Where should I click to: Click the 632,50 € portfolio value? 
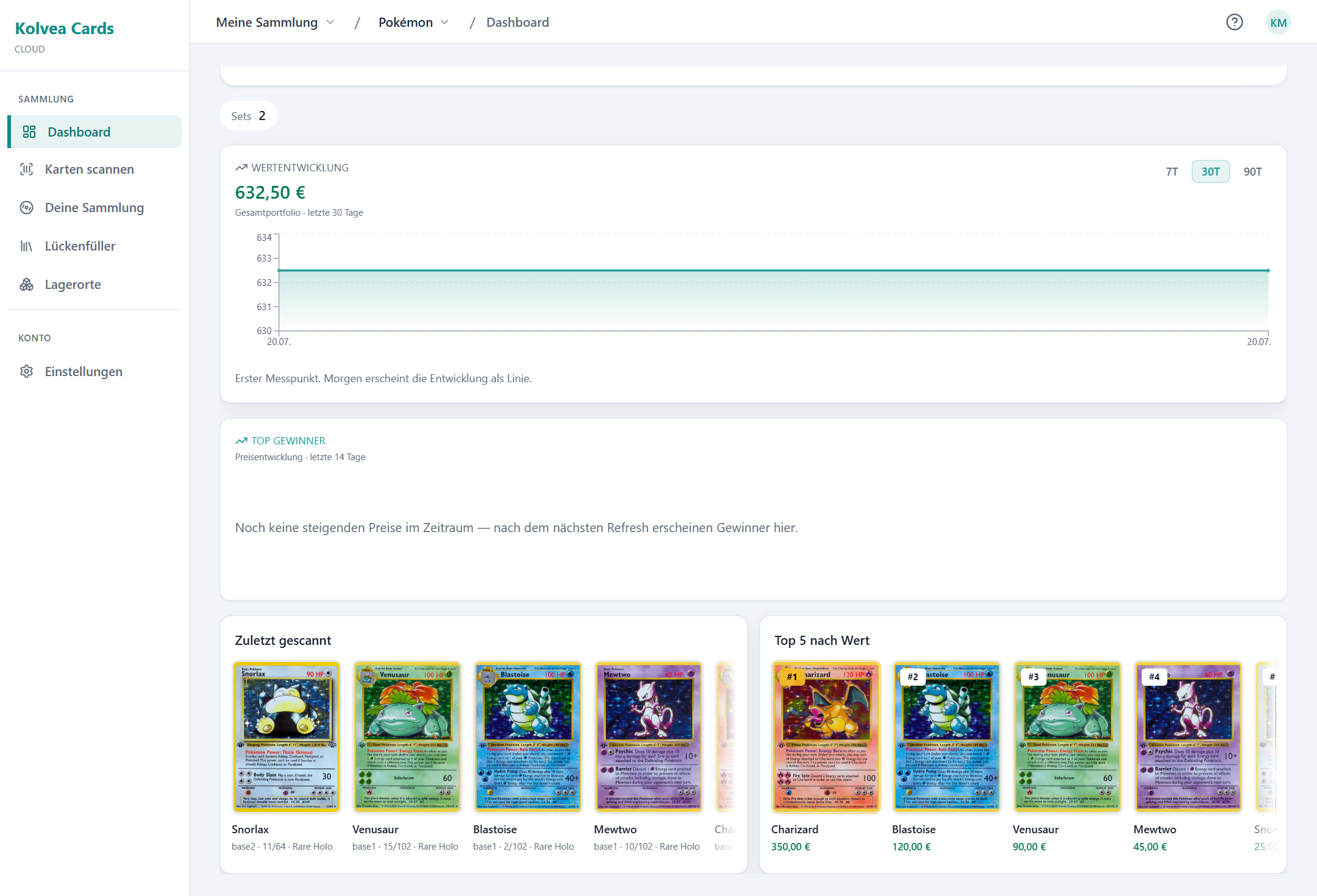[x=270, y=193]
